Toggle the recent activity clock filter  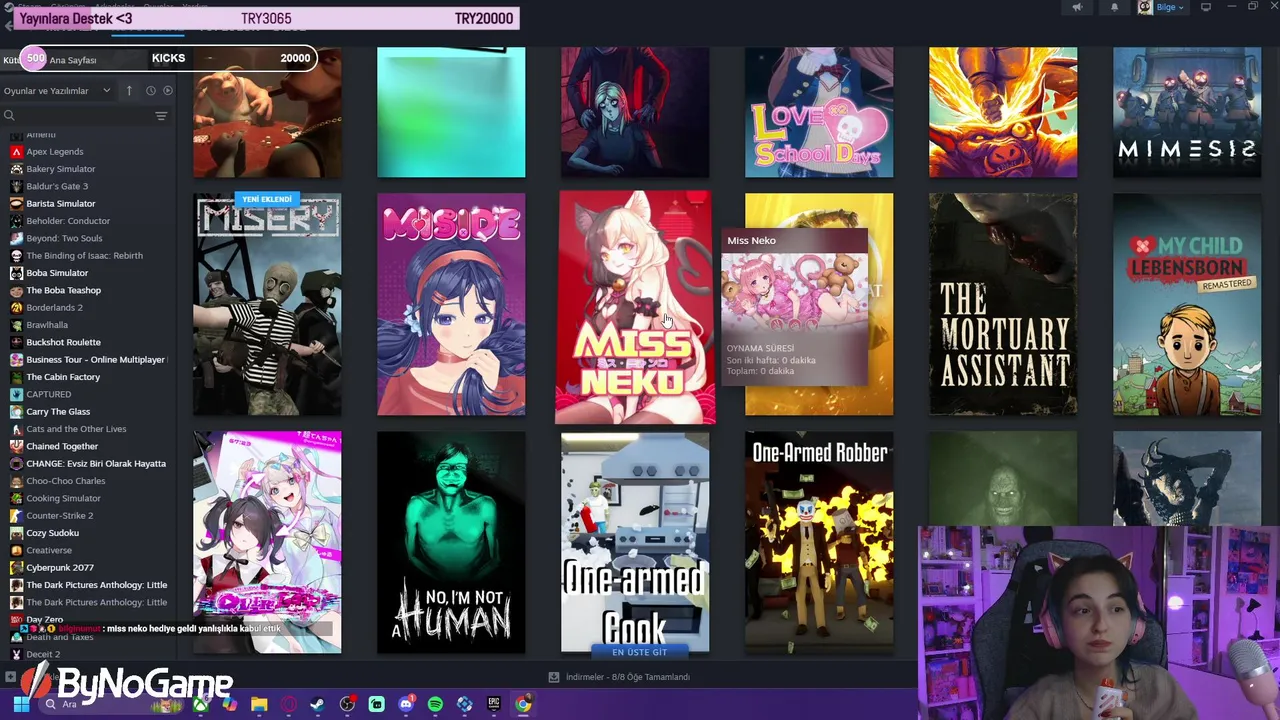151,91
